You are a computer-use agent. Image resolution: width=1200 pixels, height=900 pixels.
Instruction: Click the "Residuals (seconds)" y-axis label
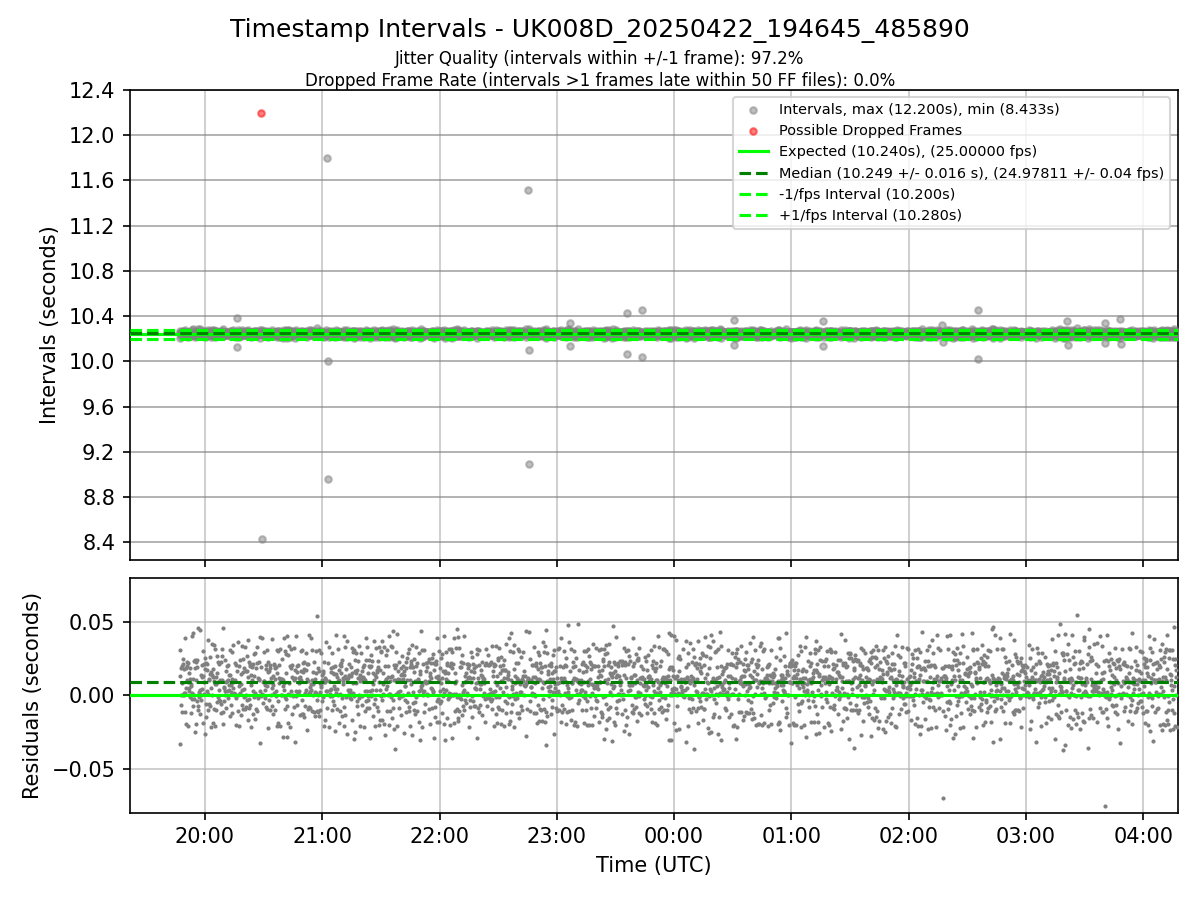pyautogui.click(x=32, y=696)
